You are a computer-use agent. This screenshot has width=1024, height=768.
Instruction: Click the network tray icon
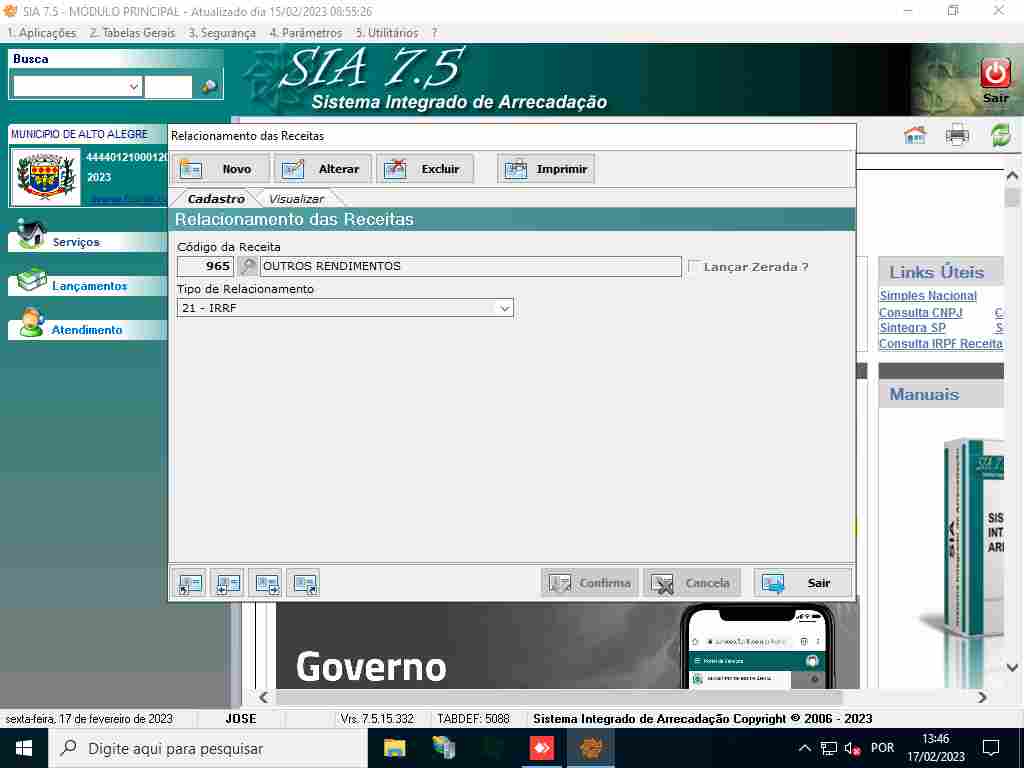pyautogui.click(x=828, y=748)
